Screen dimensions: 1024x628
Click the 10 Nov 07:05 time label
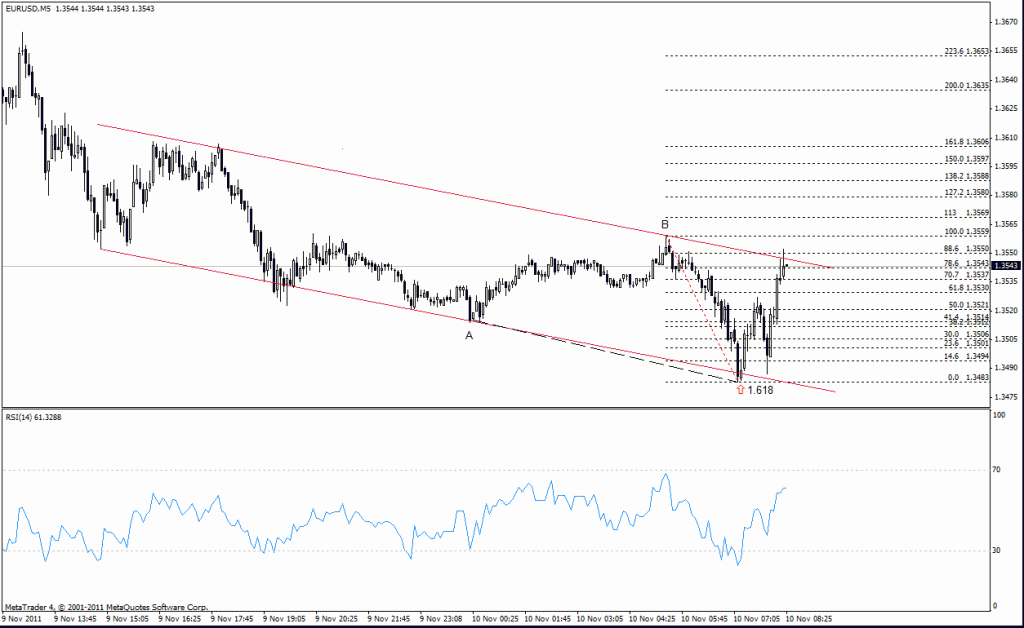pos(756,618)
